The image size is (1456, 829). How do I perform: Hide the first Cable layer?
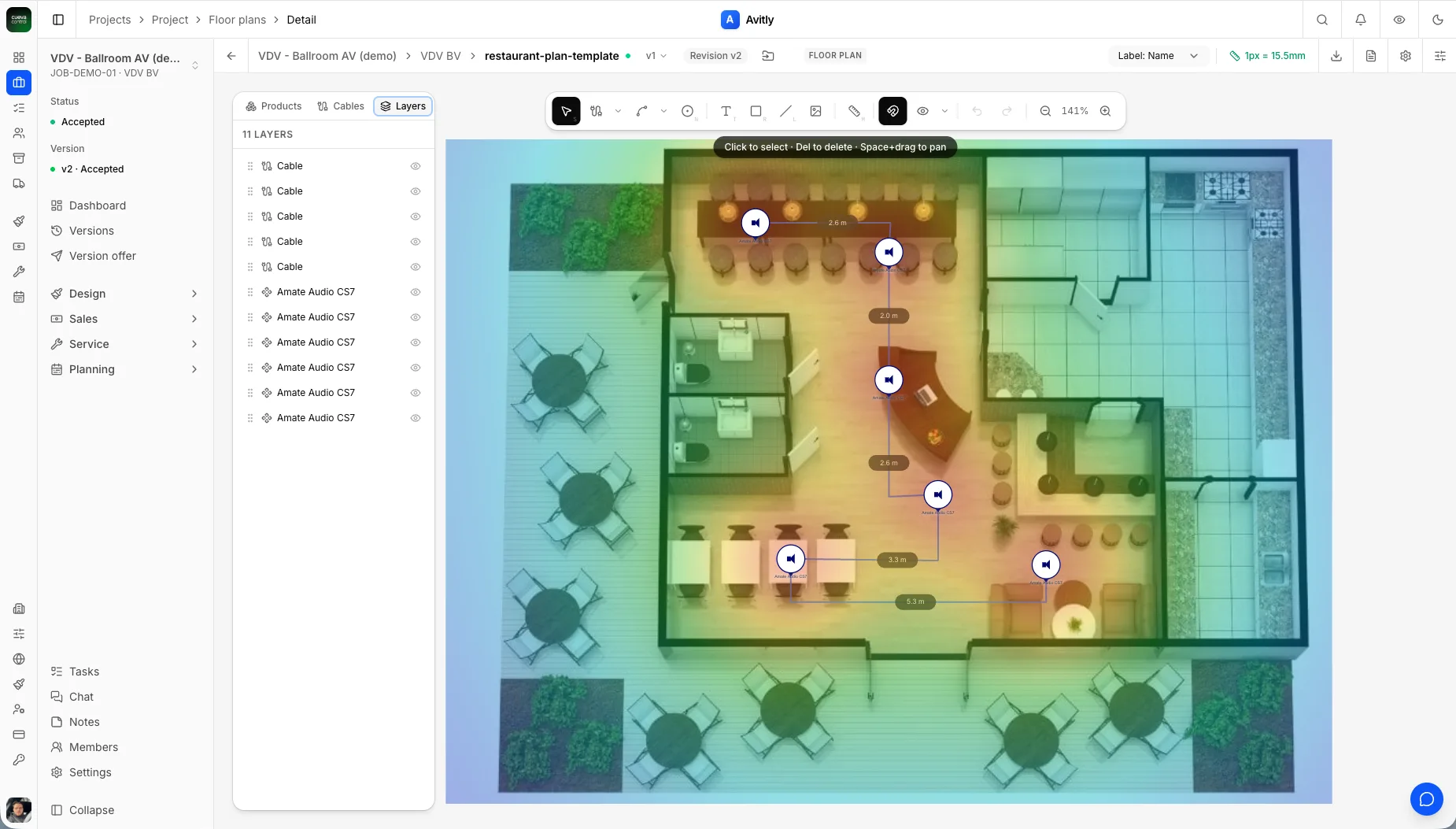416,166
